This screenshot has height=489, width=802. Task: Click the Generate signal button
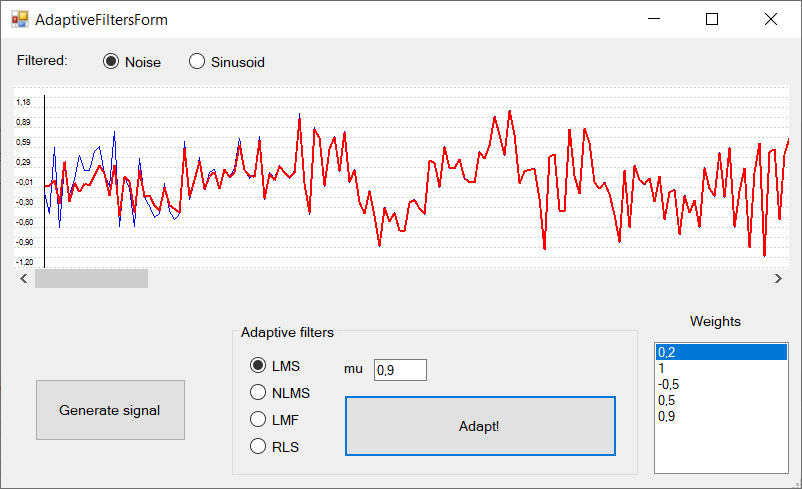[110, 410]
